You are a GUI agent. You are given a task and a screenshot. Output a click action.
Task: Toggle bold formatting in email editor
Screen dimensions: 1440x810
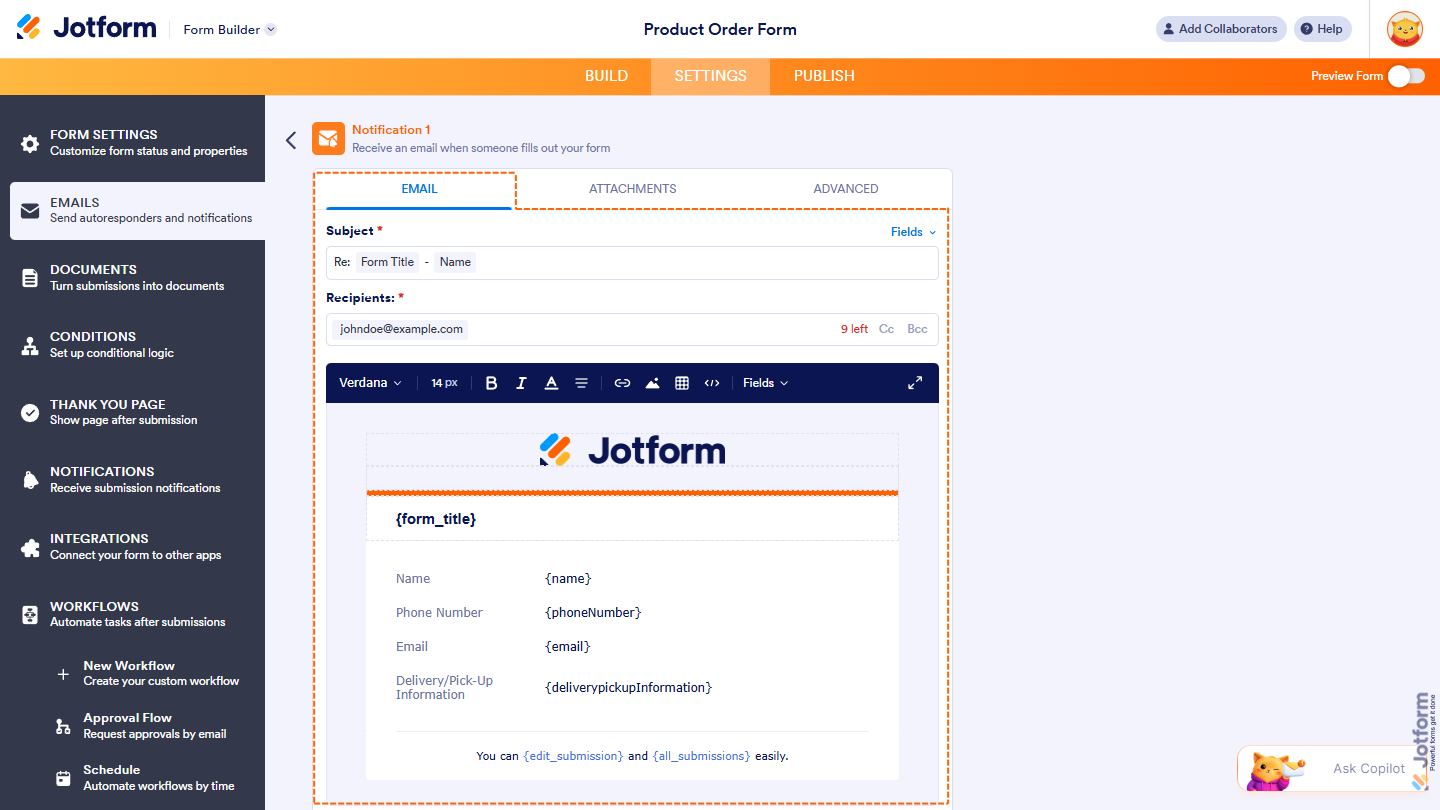coord(491,383)
